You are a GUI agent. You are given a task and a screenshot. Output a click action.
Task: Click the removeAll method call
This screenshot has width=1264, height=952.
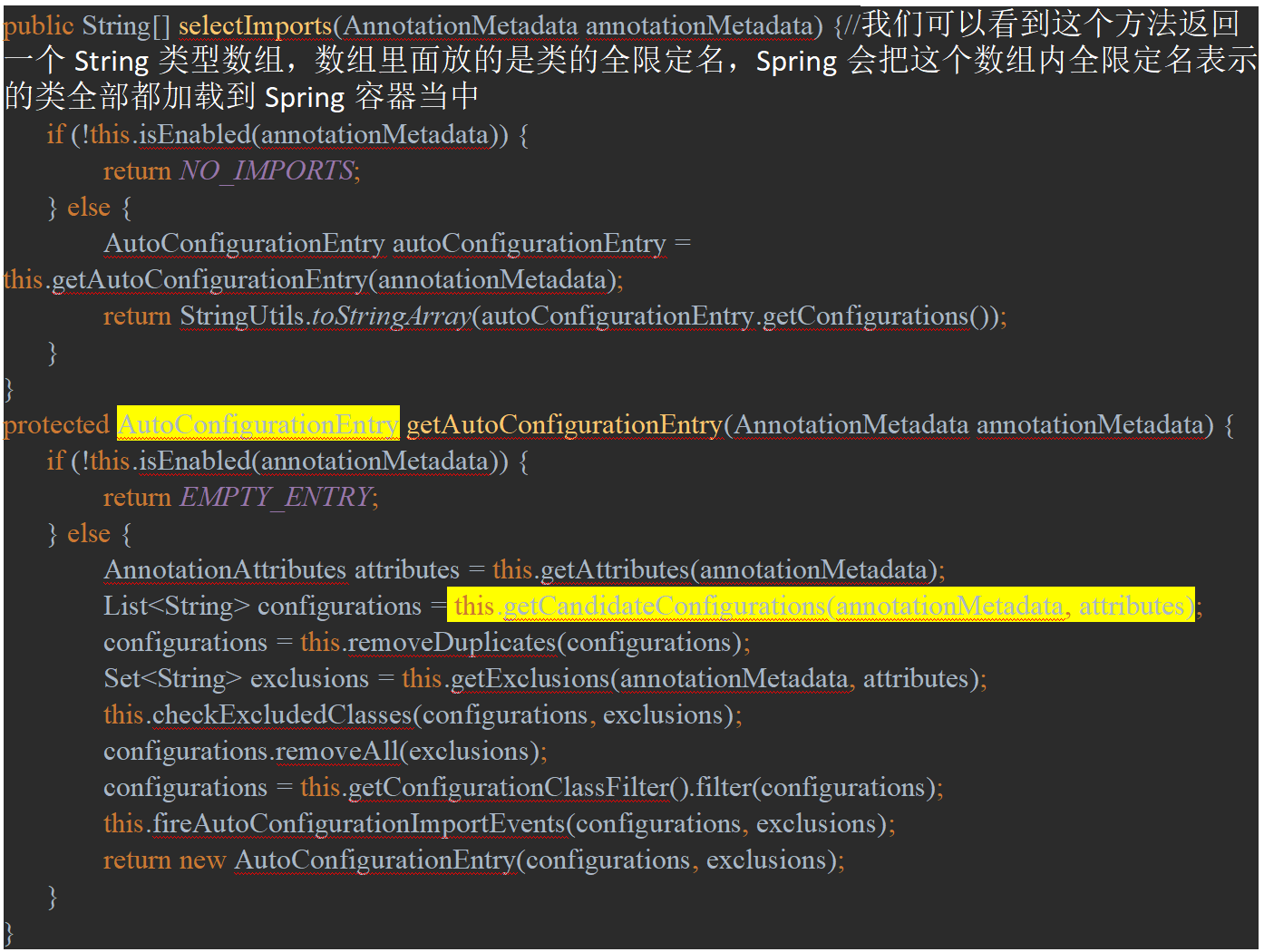tap(336, 751)
